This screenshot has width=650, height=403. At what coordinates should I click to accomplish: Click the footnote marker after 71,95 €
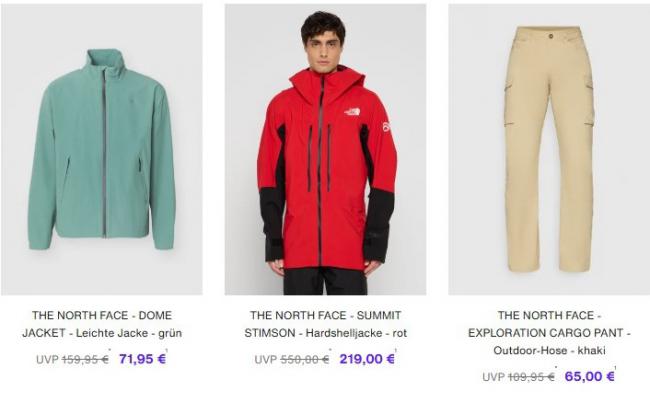(x=167, y=351)
